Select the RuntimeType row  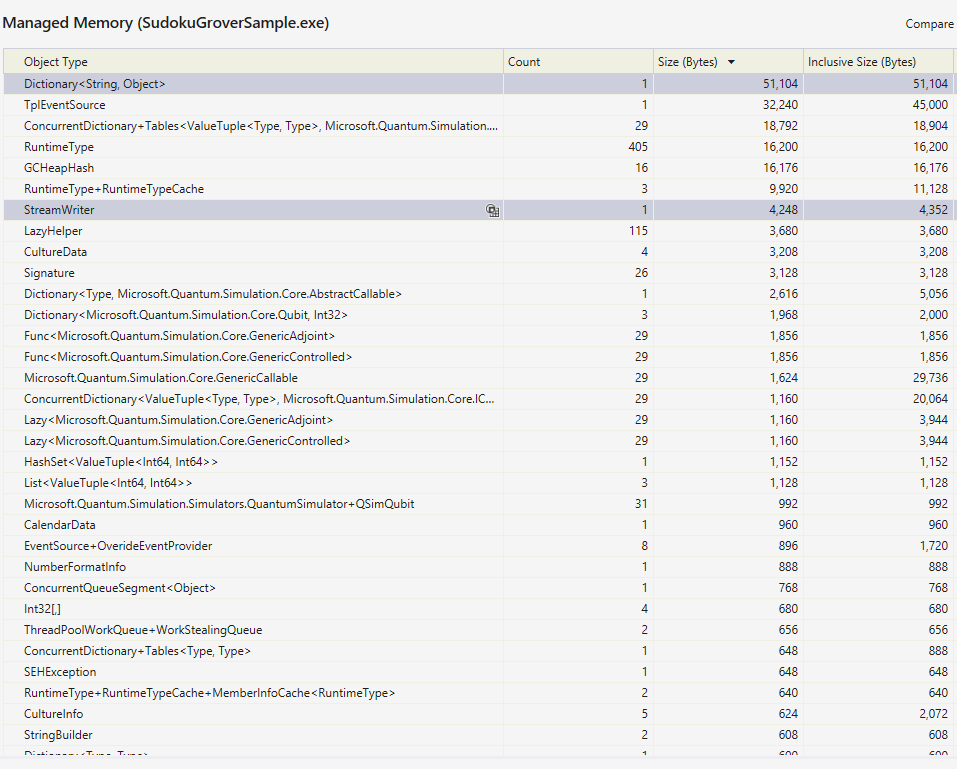[478, 147]
